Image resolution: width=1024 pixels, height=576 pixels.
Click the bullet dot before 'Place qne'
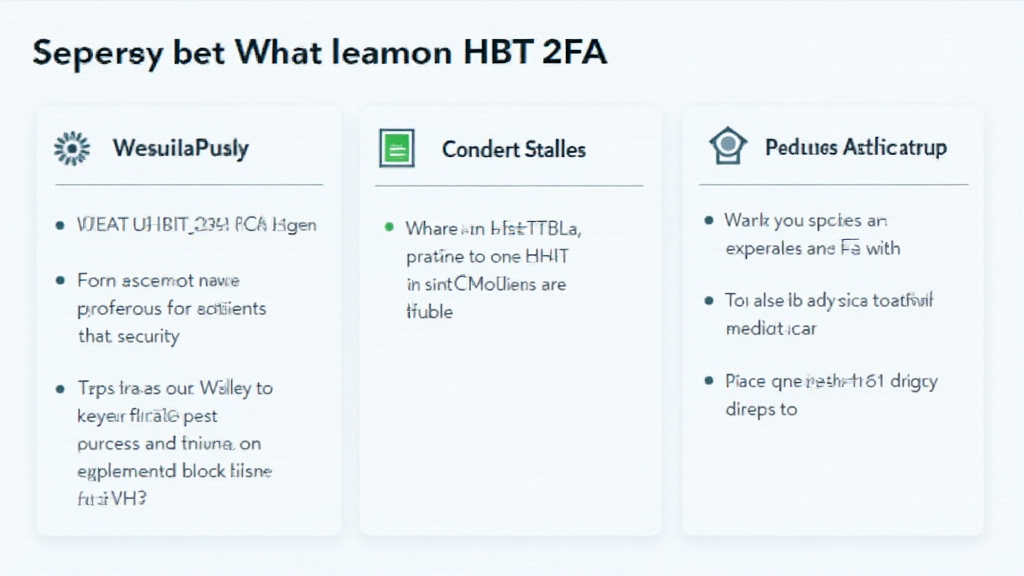point(709,381)
